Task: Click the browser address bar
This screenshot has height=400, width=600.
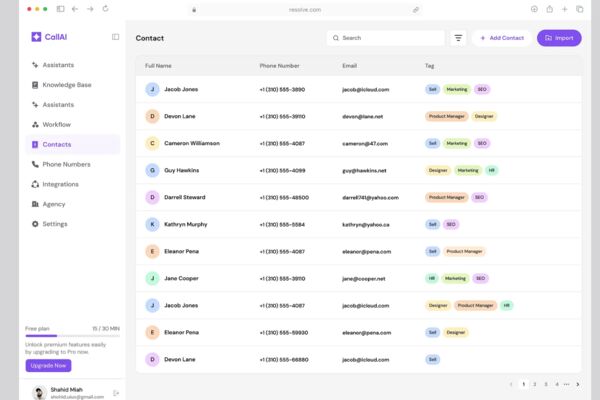Action: pos(305,10)
